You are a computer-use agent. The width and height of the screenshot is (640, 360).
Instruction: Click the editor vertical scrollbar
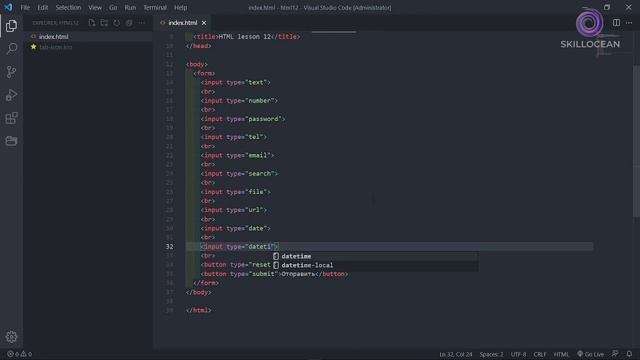(636, 141)
